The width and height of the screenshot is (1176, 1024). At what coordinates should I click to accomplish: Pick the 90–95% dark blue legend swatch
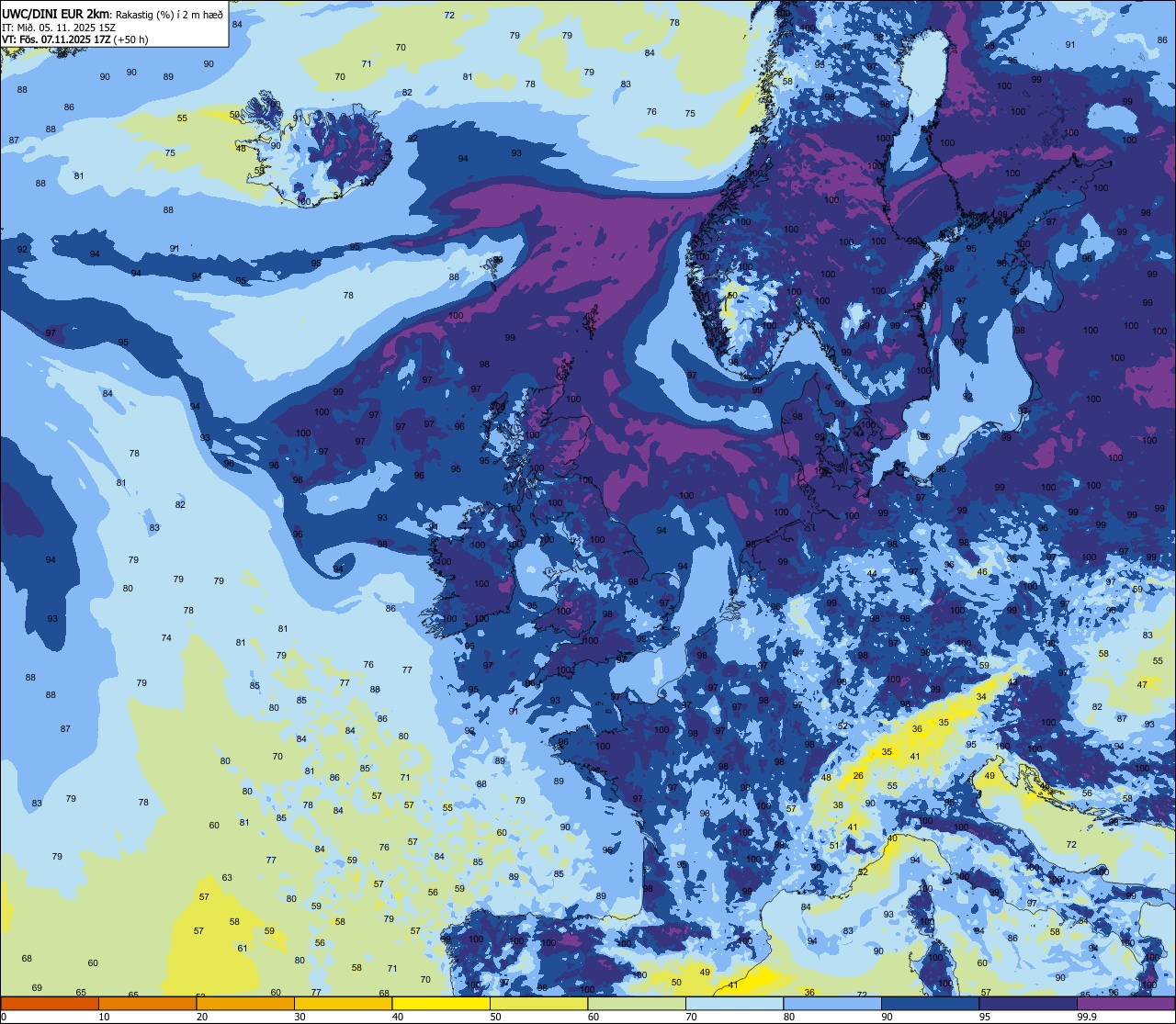pyautogui.click(x=930, y=1003)
